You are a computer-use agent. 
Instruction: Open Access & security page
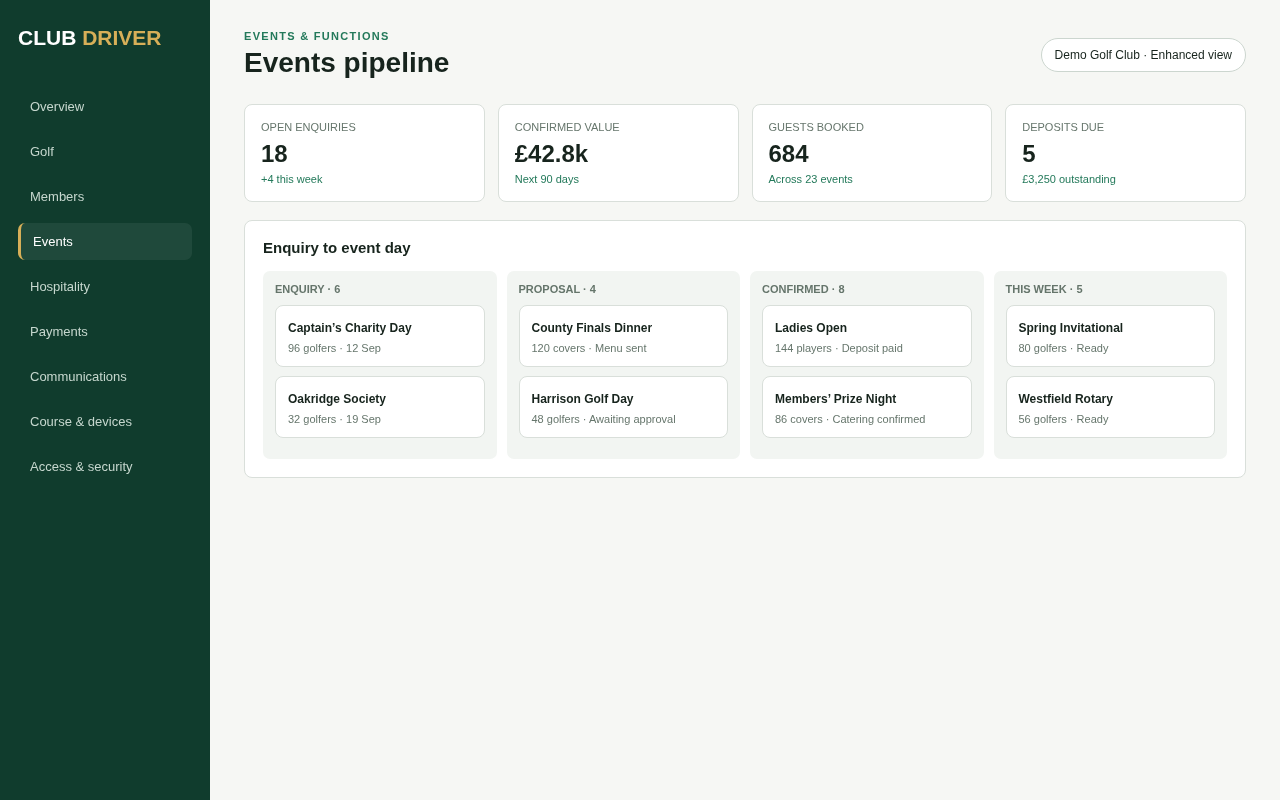pyautogui.click(x=105, y=466)
